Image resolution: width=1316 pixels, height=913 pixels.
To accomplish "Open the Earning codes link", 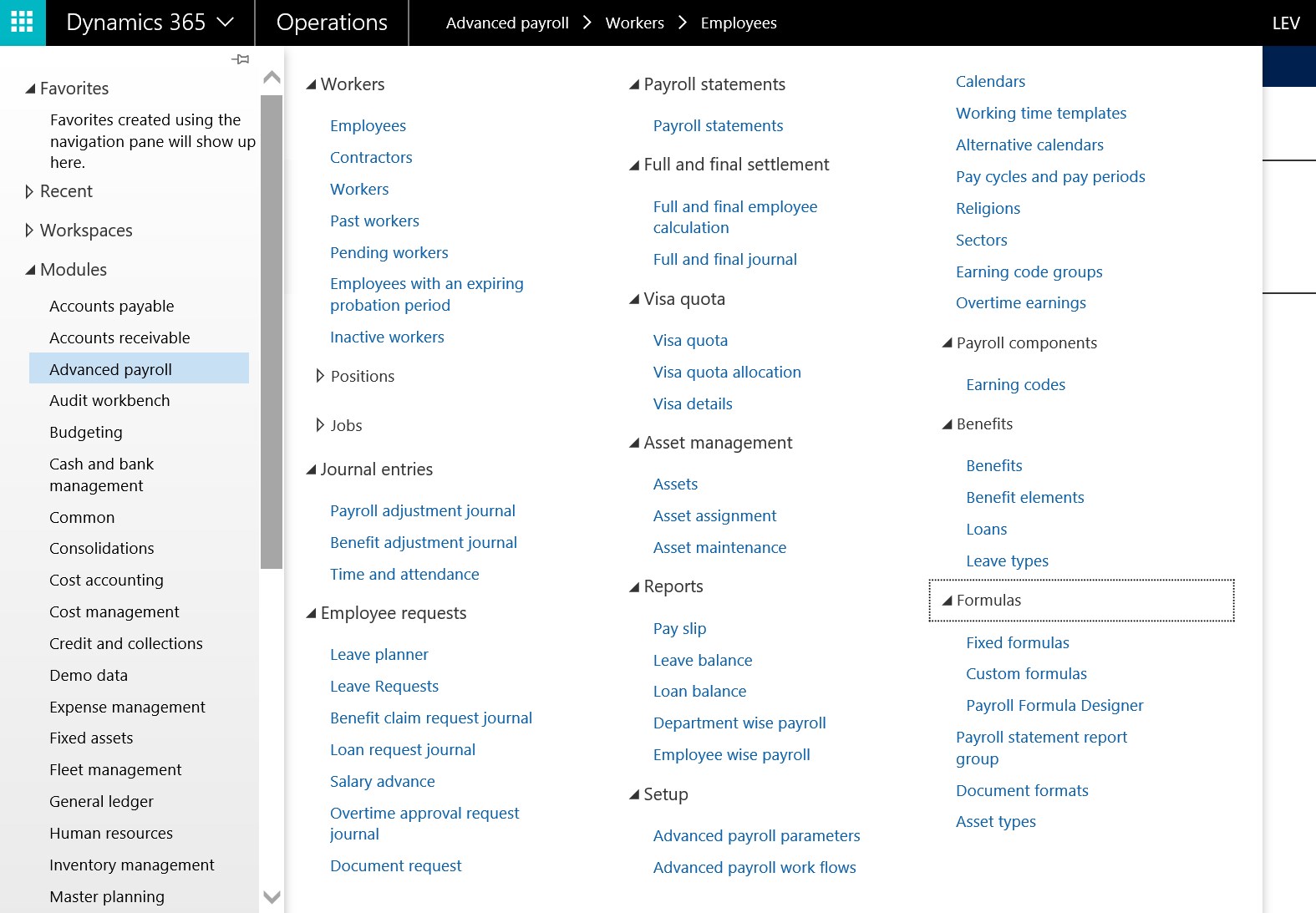I will (1015, 385).
